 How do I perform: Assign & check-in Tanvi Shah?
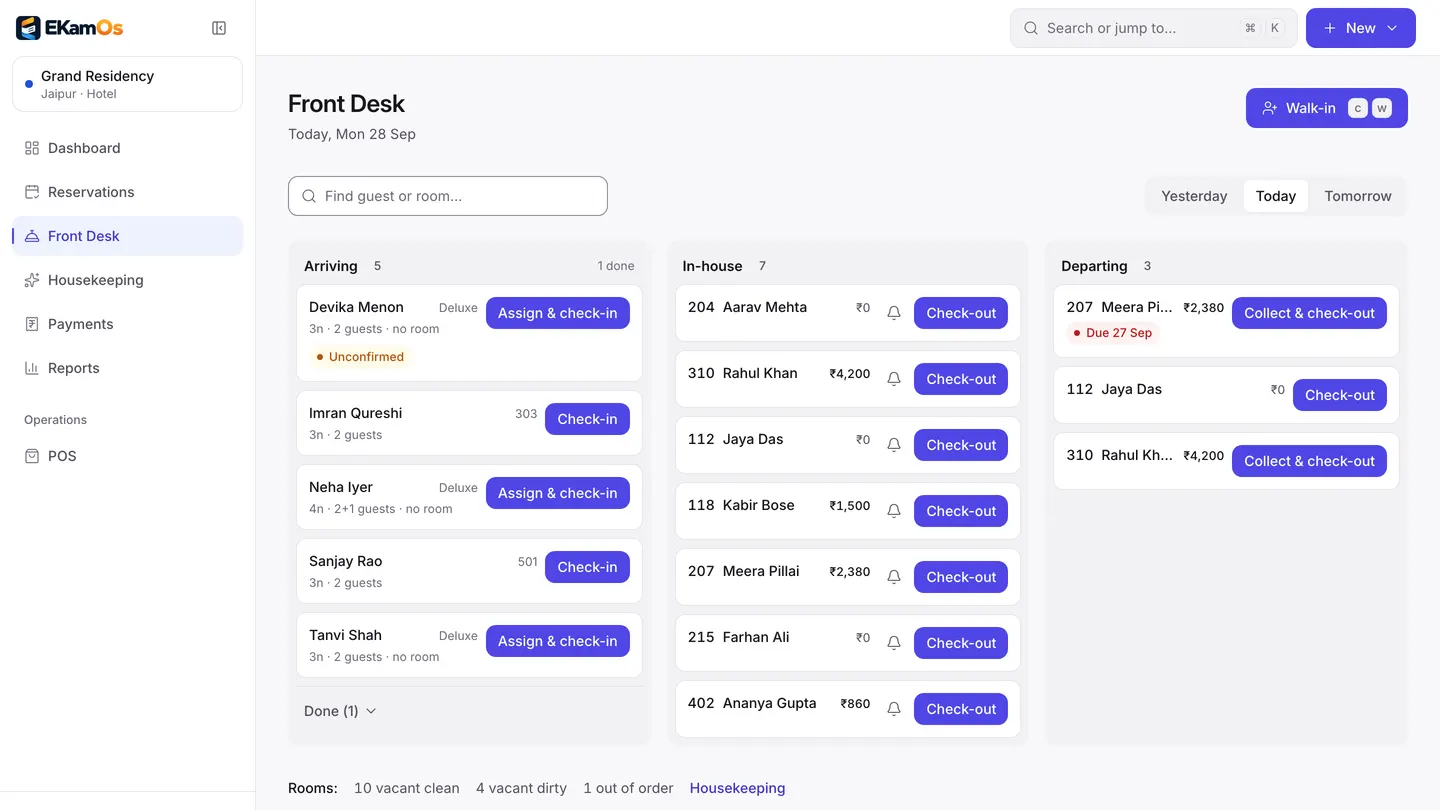click(558, 641)
